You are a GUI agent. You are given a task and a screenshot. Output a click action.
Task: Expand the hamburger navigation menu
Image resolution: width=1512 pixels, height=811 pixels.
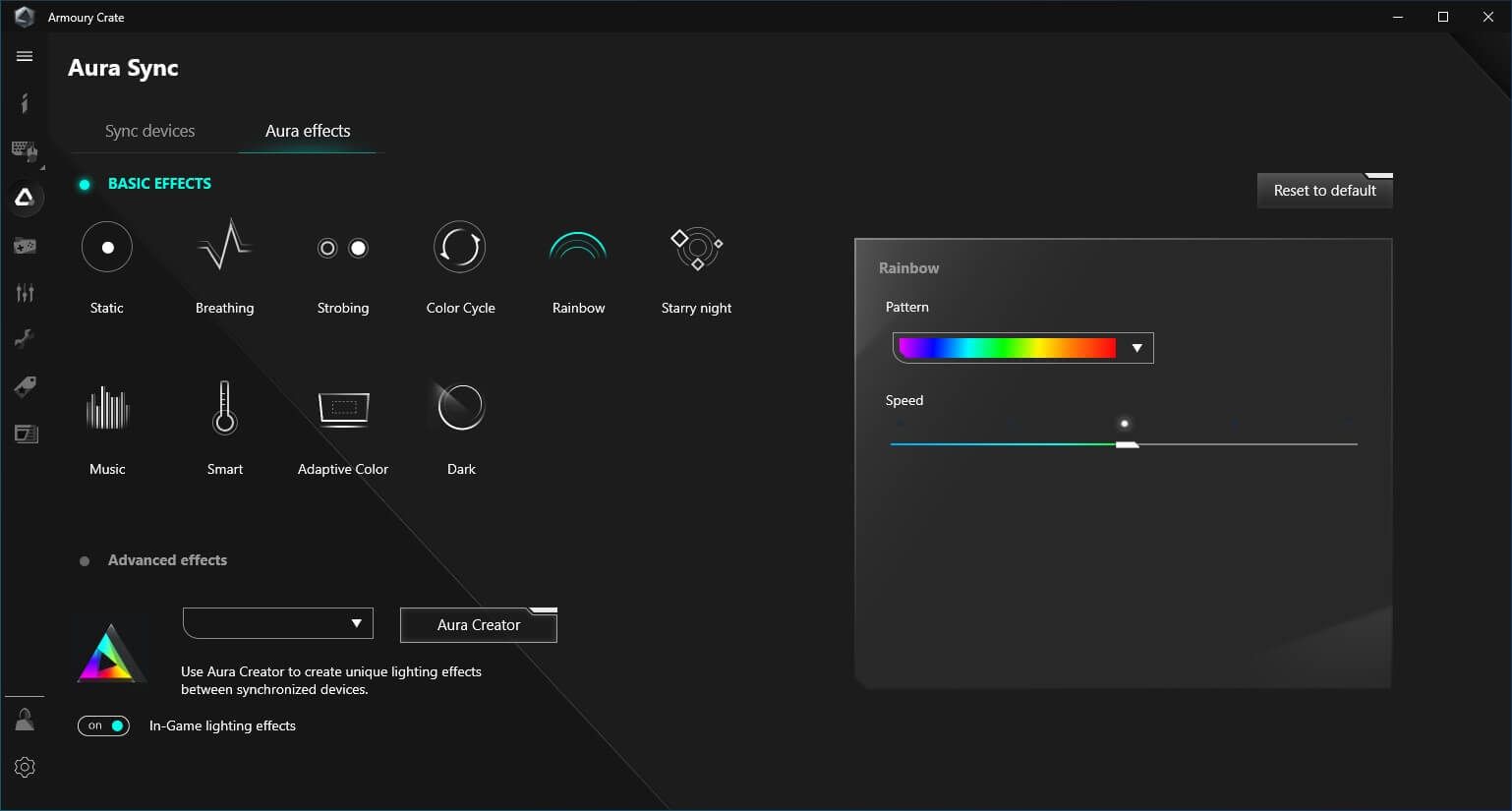pyautogui.click(x=25, y=56)
